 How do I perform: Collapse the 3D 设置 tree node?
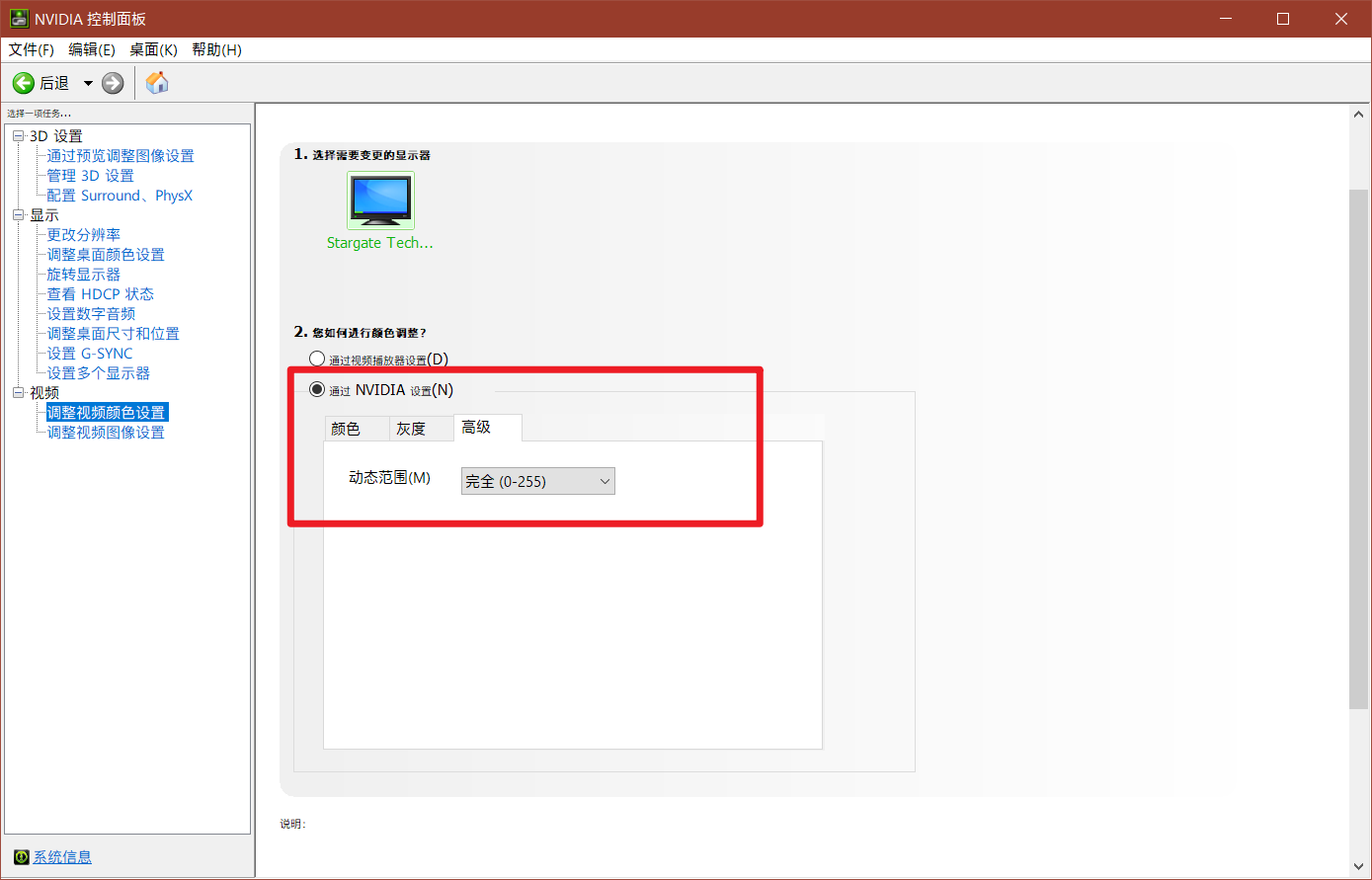[x=18, y=136]
